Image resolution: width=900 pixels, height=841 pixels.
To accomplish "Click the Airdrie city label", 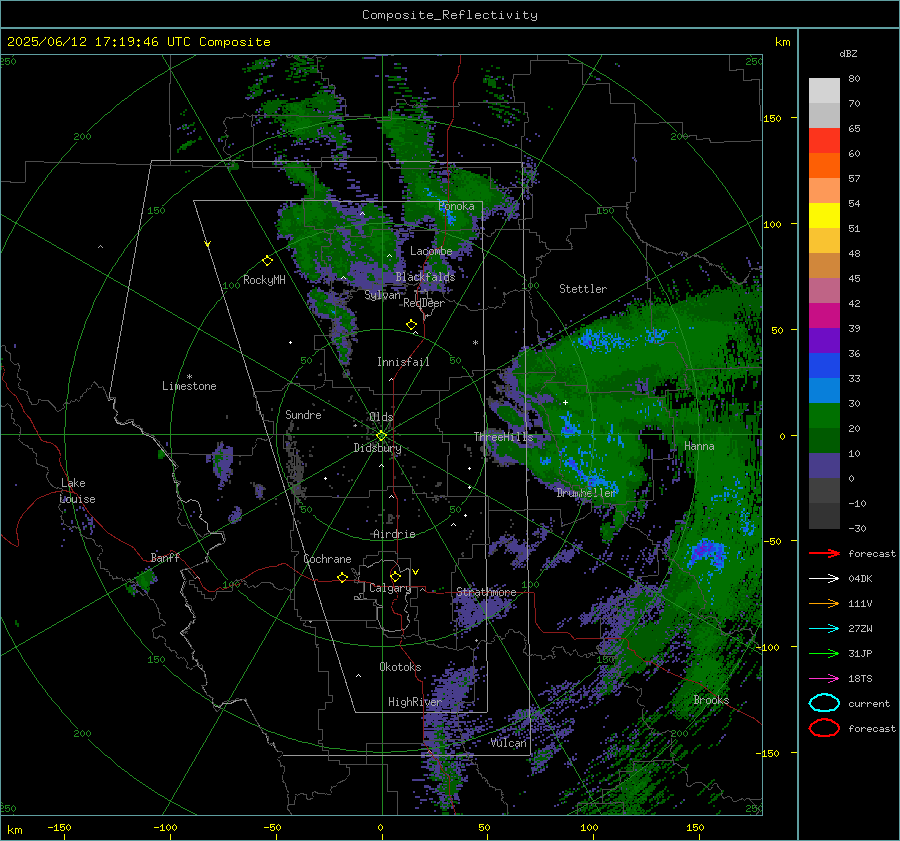I will coord(394,534).
